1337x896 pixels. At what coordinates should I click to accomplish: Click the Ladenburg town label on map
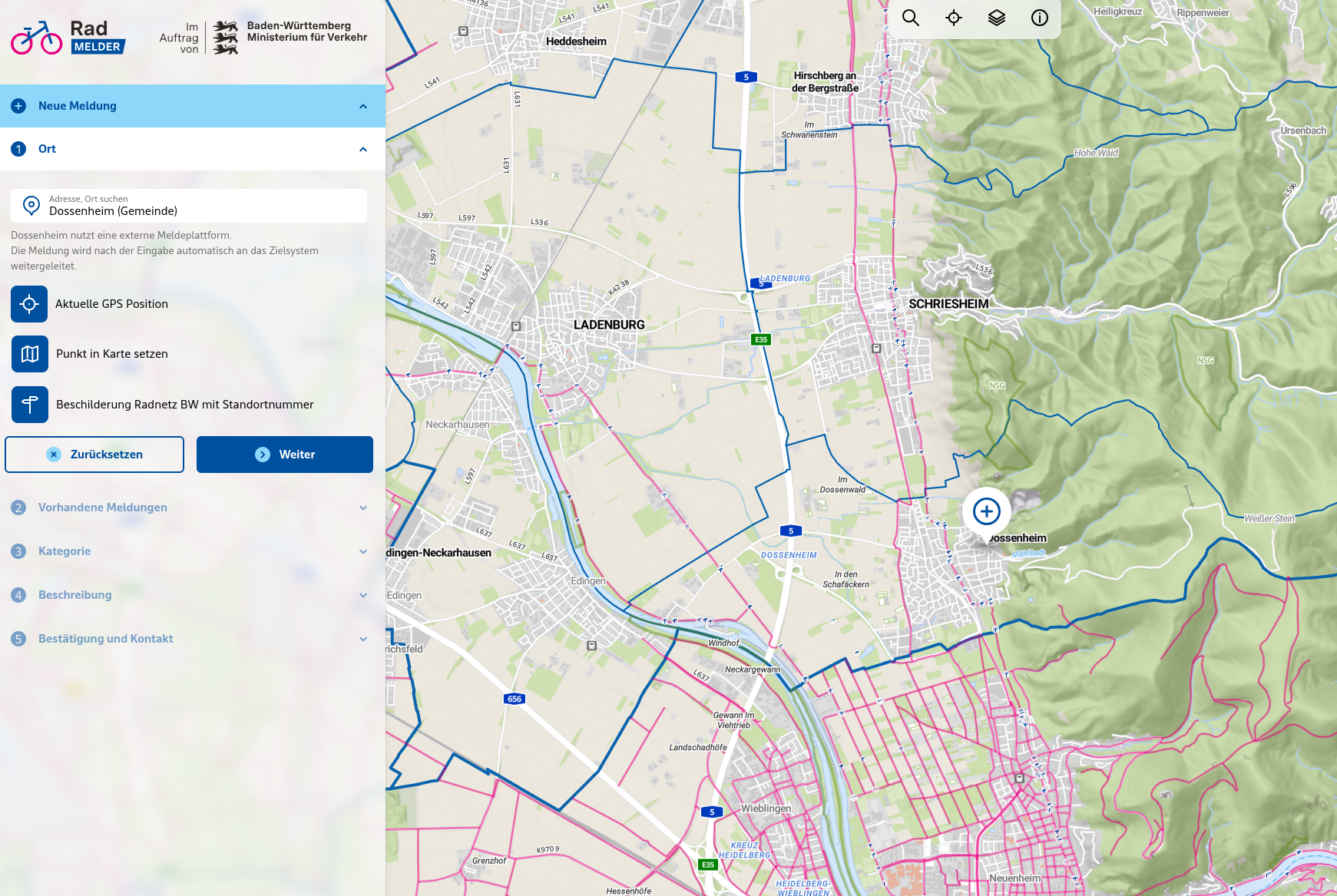pyautogui.click(x=609, y=325)
